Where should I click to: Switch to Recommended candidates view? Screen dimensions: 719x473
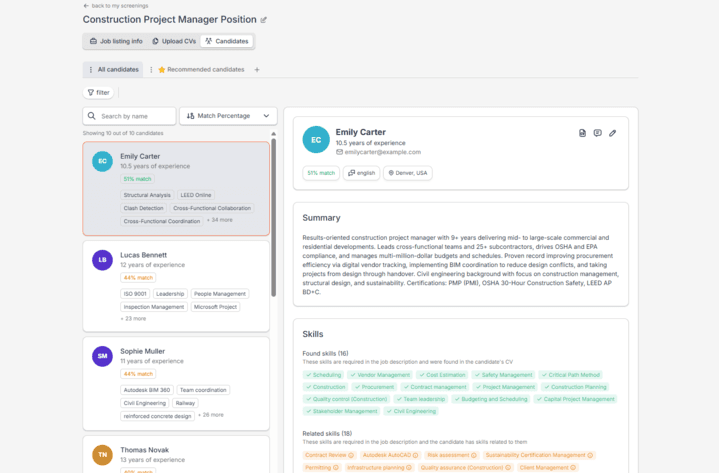click(x=201, y=70)
